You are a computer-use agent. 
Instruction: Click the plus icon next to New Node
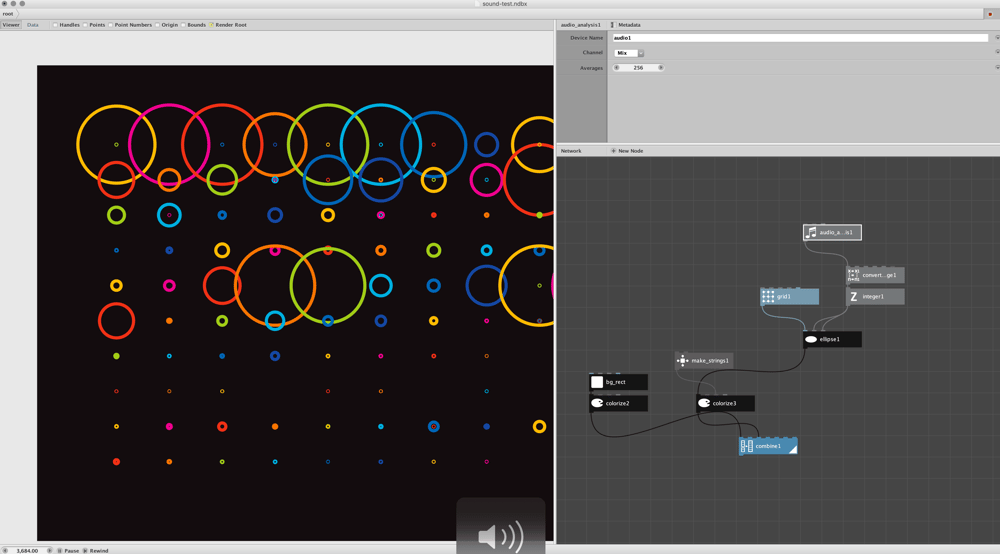614,151
